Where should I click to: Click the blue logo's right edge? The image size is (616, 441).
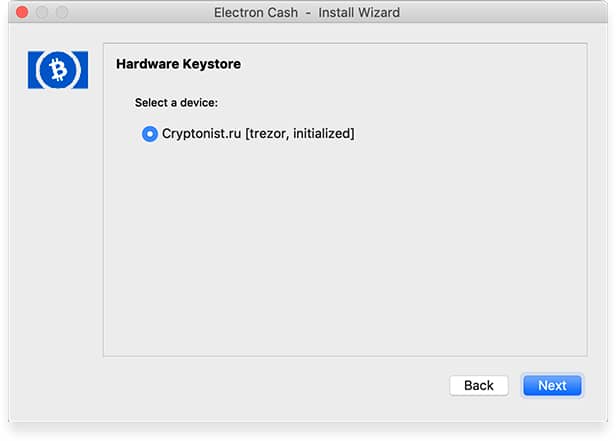pyautogui.click(x=84, y=70)
